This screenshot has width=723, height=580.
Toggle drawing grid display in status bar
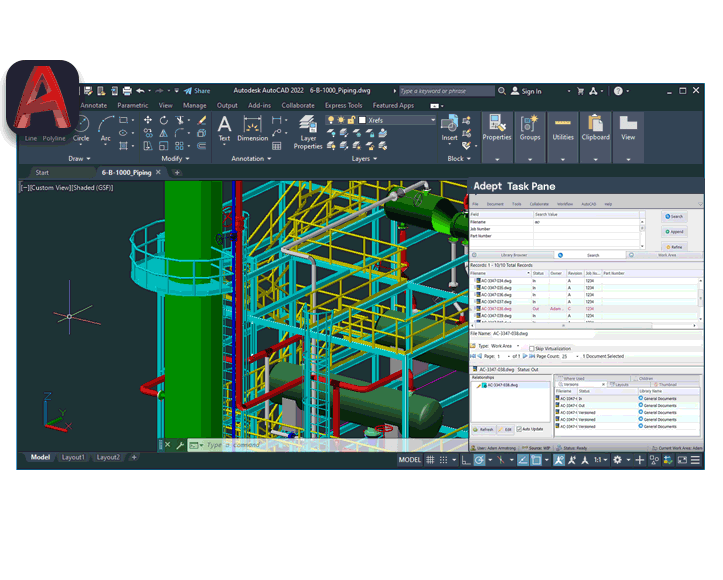pos(430,460)
